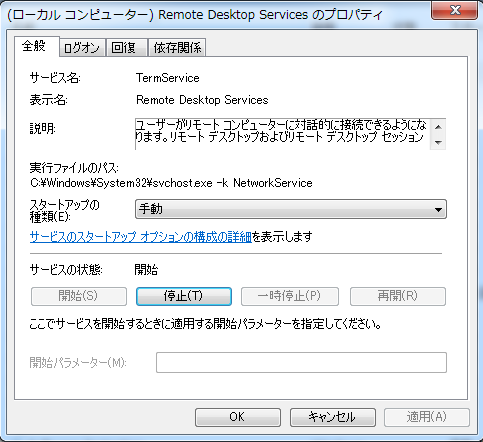Open the ログオン tab
Image resolution: width=483 pixels, height=442 pixels.
coord(82,48)
